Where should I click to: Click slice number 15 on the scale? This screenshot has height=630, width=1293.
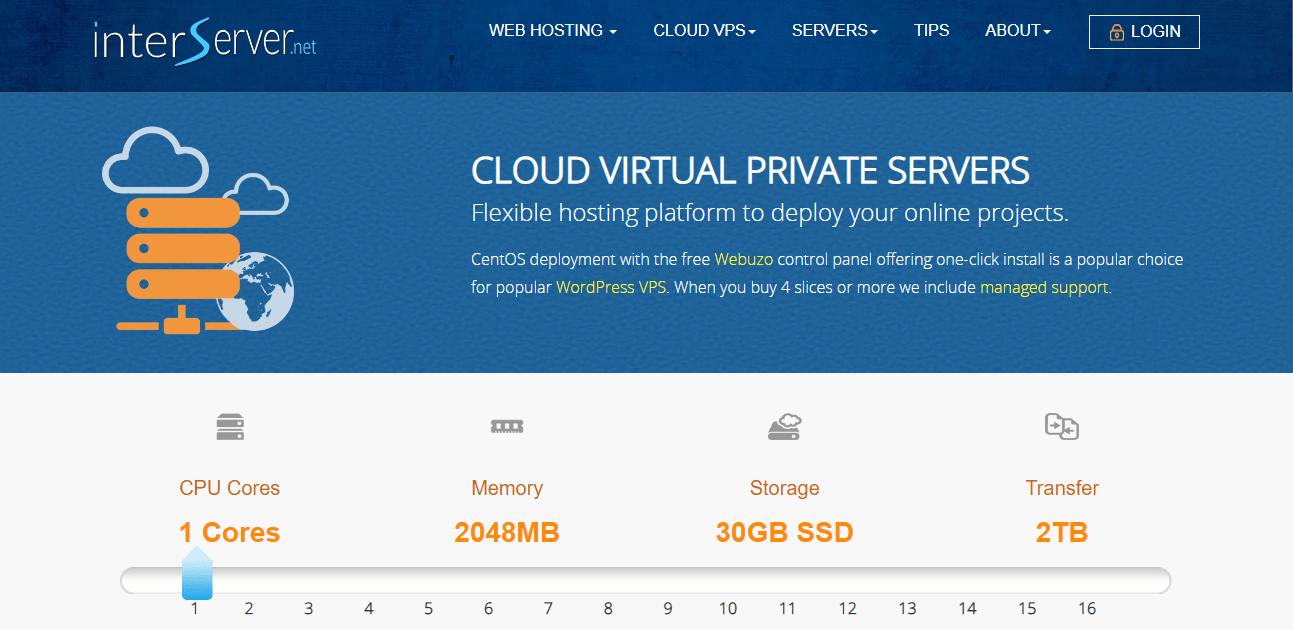pos(1028,608)
